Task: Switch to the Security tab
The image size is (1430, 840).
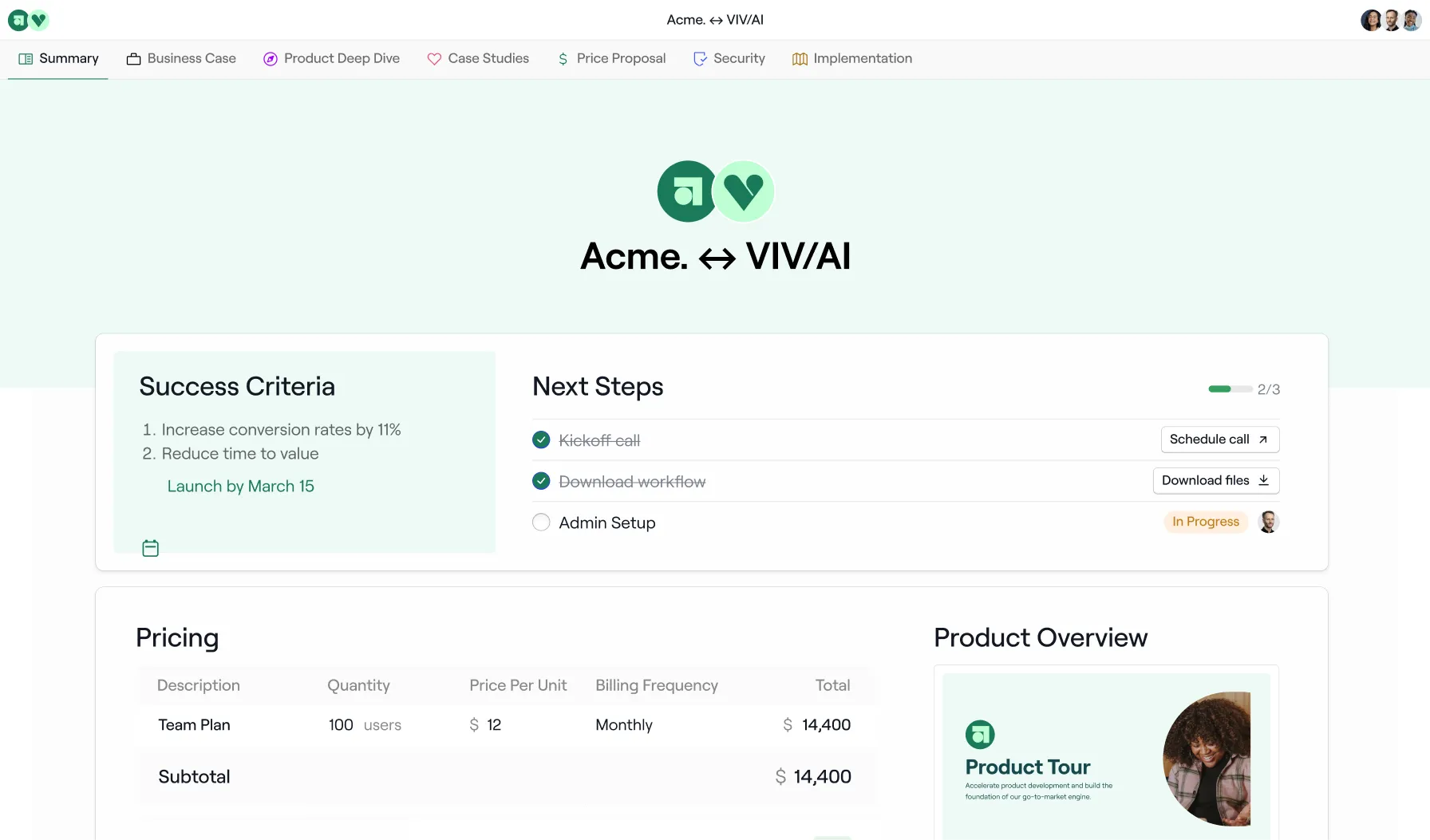Action: [729, 58]
